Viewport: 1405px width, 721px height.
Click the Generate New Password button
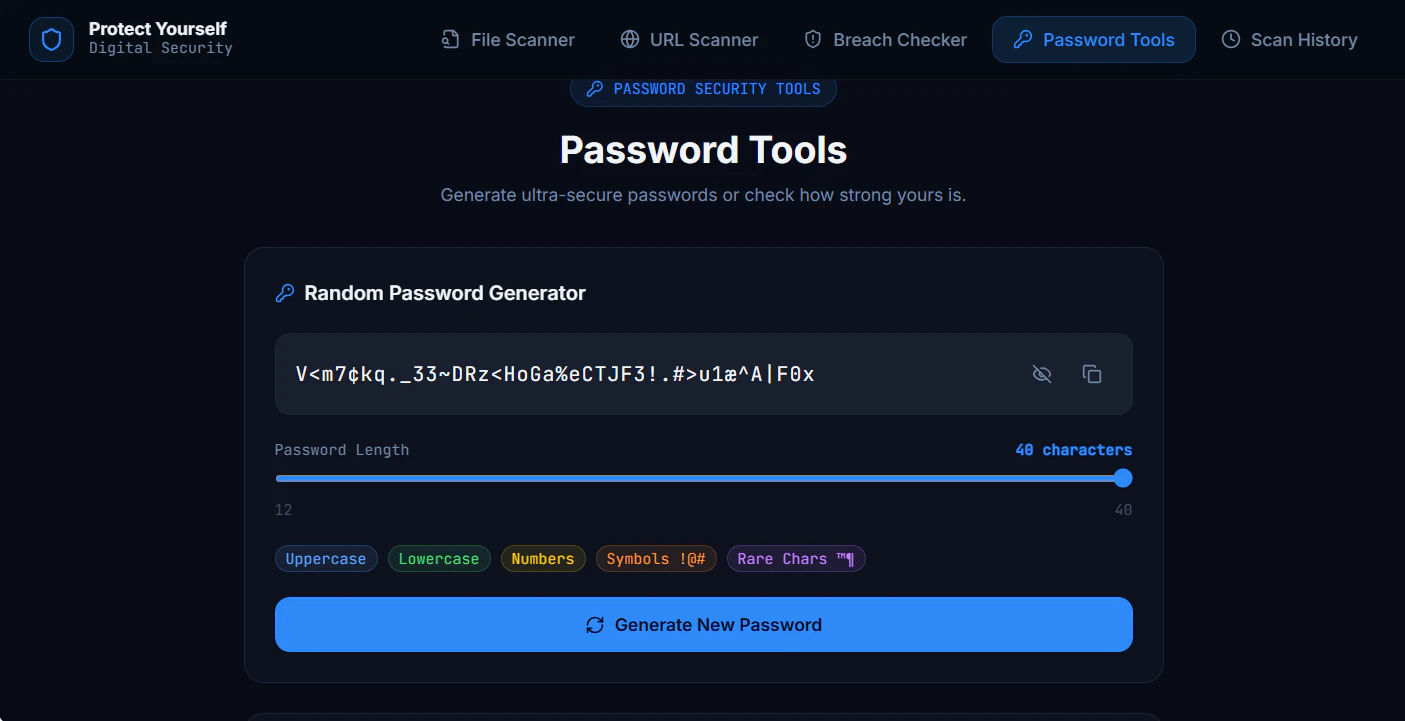click(x=704, y=625)
